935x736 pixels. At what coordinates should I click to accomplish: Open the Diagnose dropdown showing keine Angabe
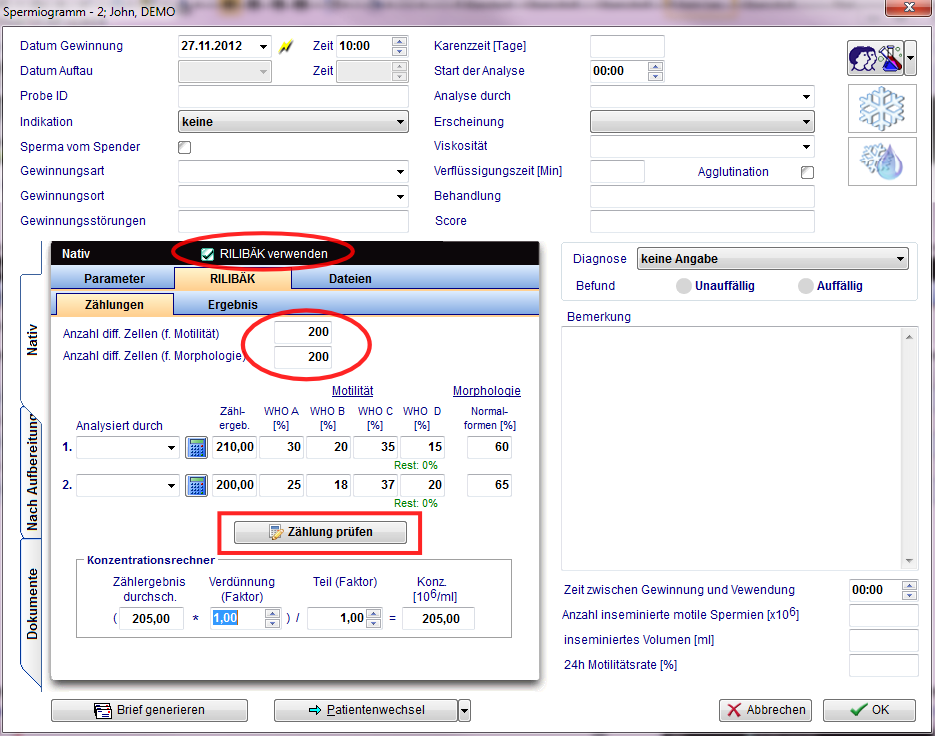[x=773, y=259]
